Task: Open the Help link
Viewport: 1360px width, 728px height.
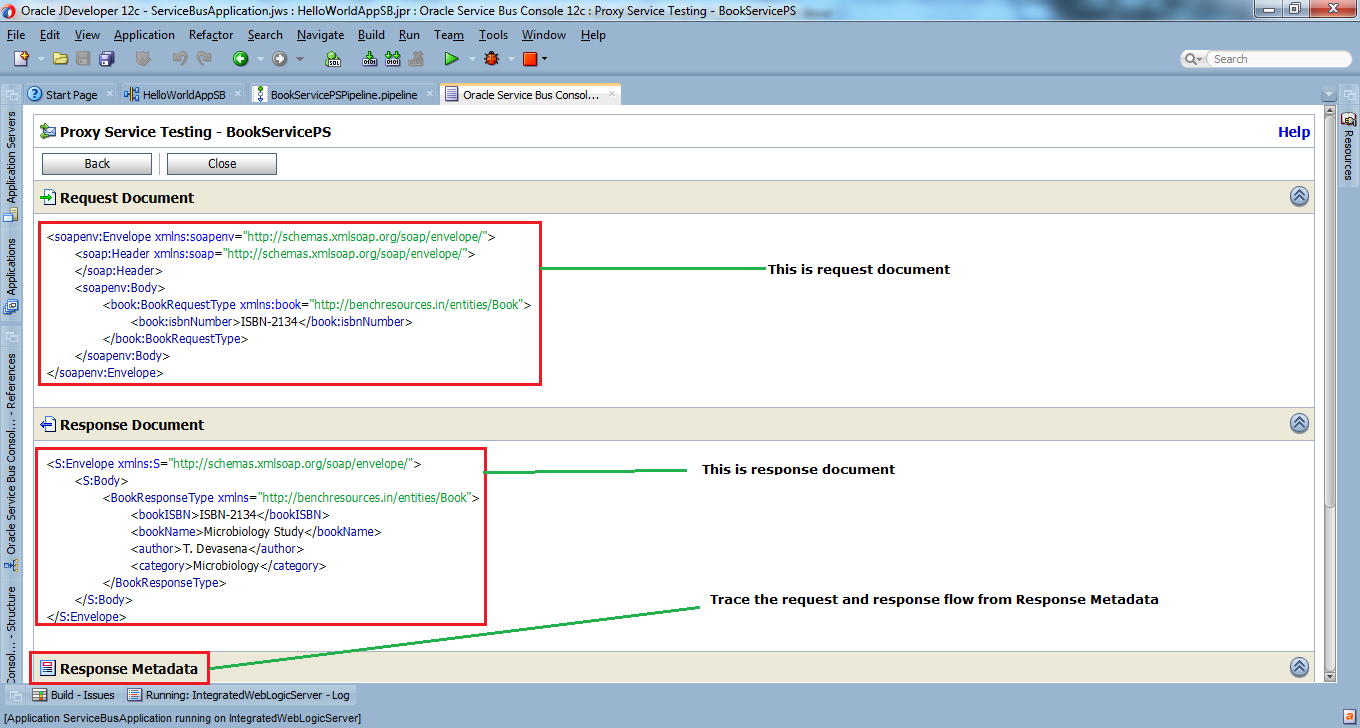Action: (x=1294, y=132)
